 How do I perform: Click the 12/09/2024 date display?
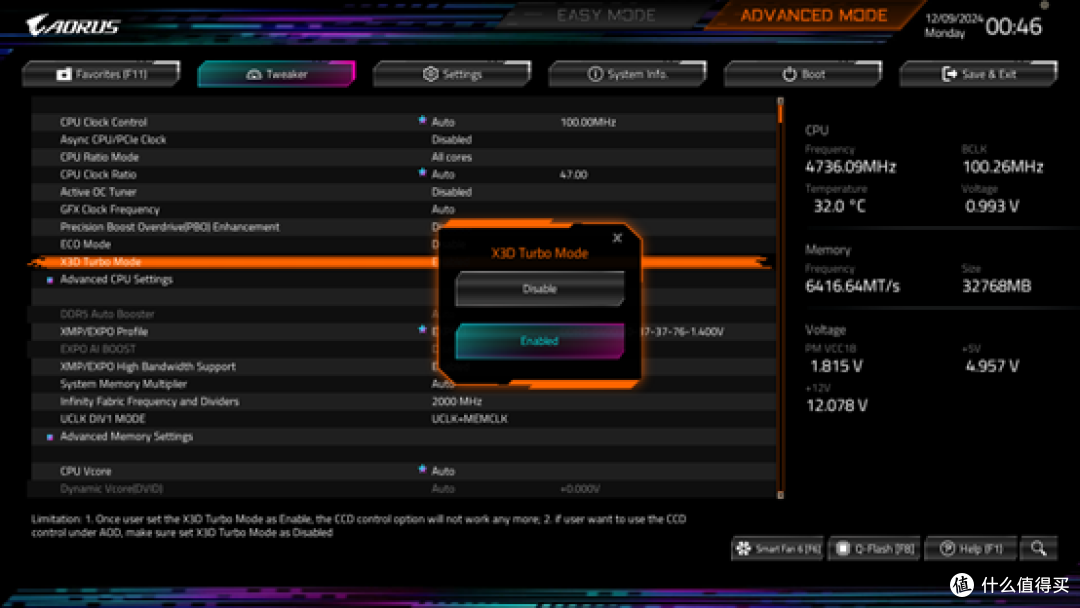(x=954, y=18)
